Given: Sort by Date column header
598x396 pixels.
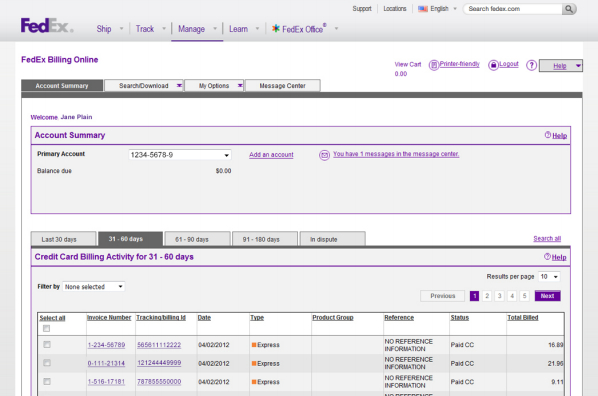Looking at the screenshot, I should pyautogui.click(x=204, y=317).
